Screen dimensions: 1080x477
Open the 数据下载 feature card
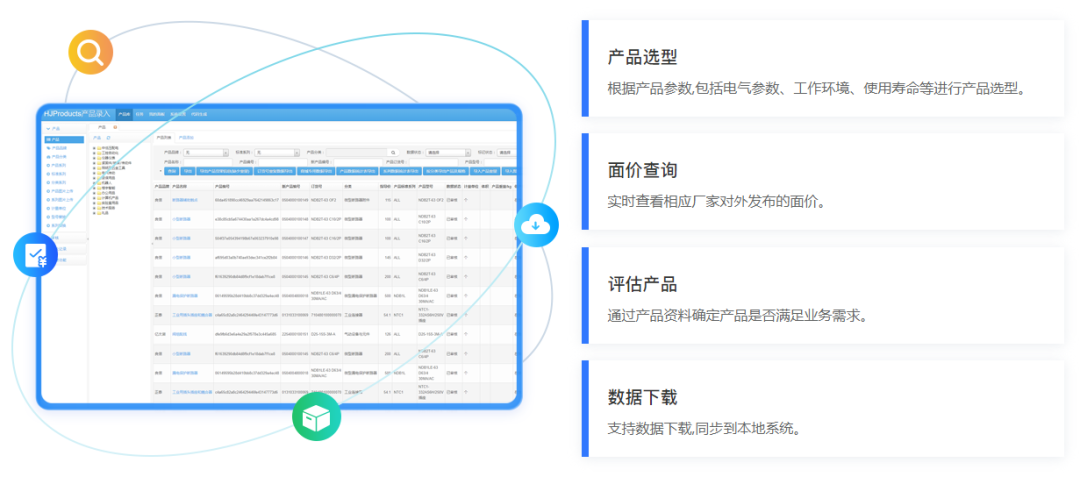tap(823, 409)
